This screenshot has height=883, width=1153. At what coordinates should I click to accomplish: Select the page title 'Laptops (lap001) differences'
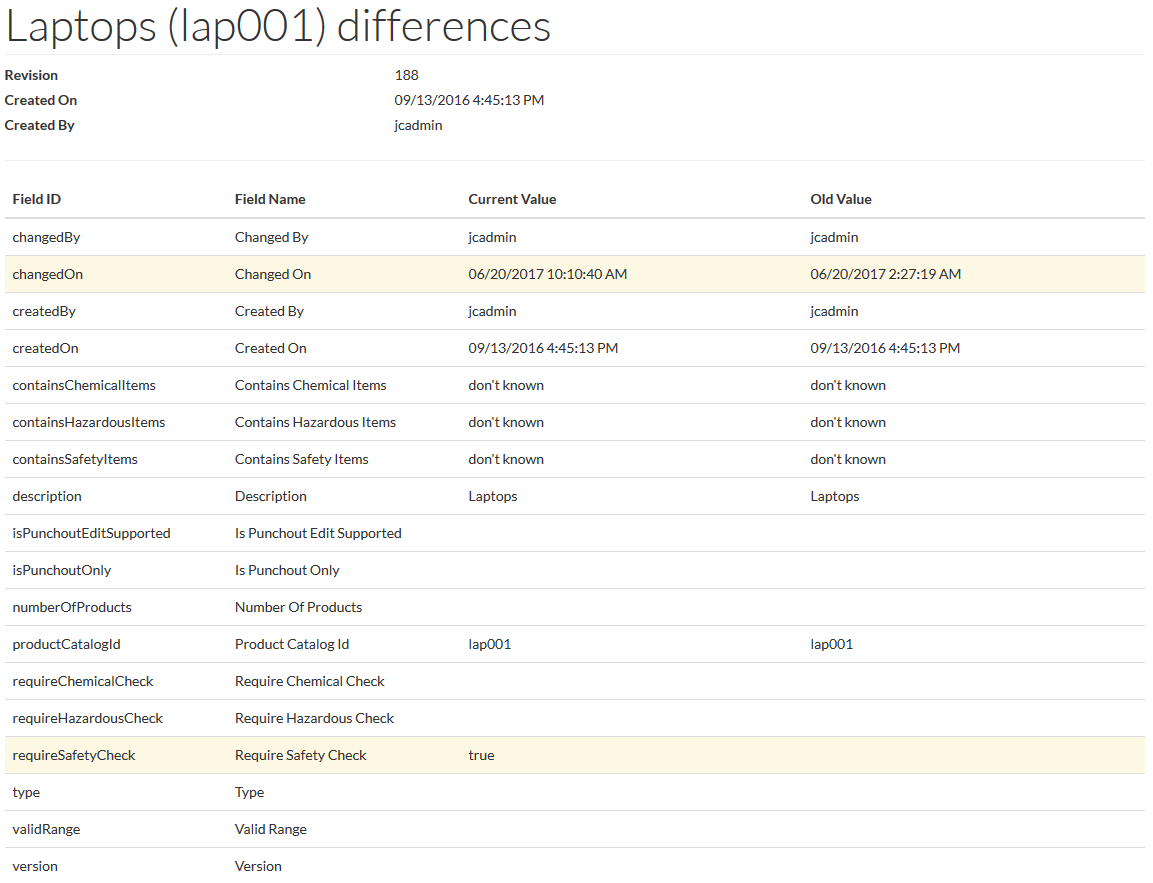click(278, 27)
